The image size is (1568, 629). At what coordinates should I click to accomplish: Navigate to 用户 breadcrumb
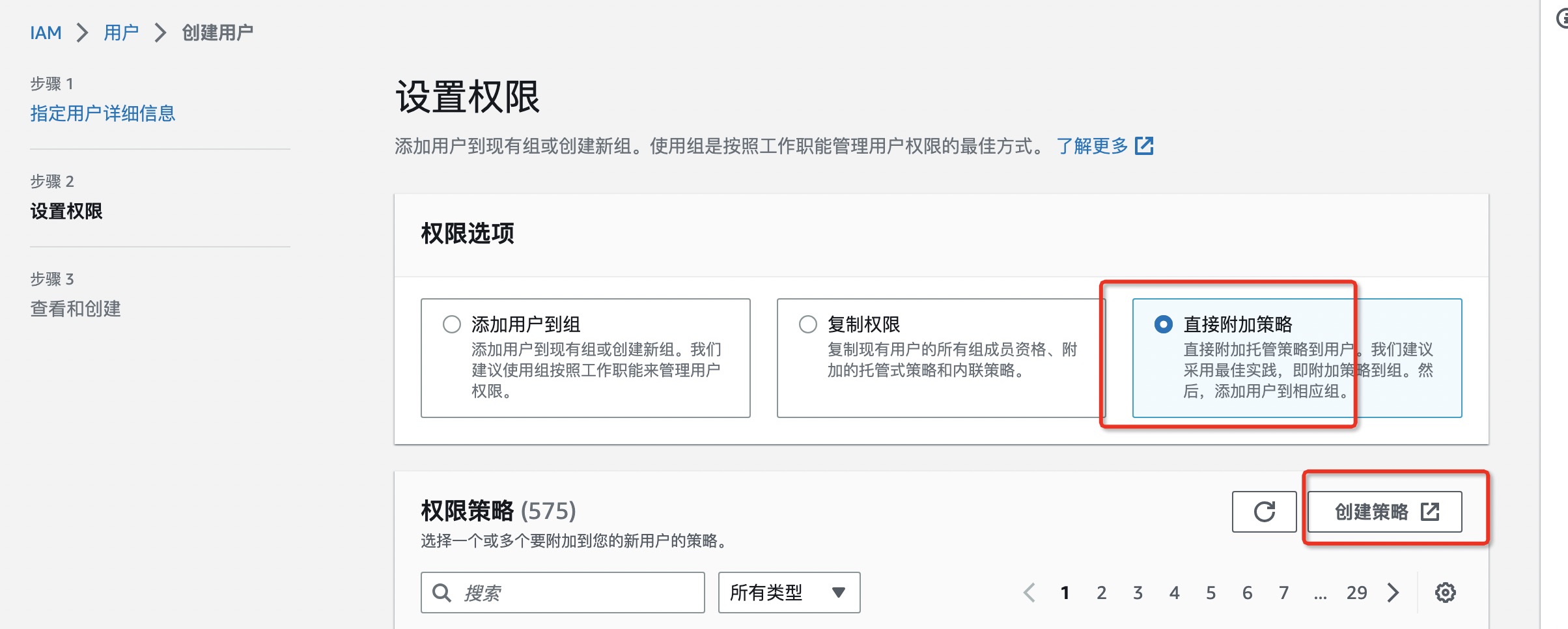click(x=121, y=33)
